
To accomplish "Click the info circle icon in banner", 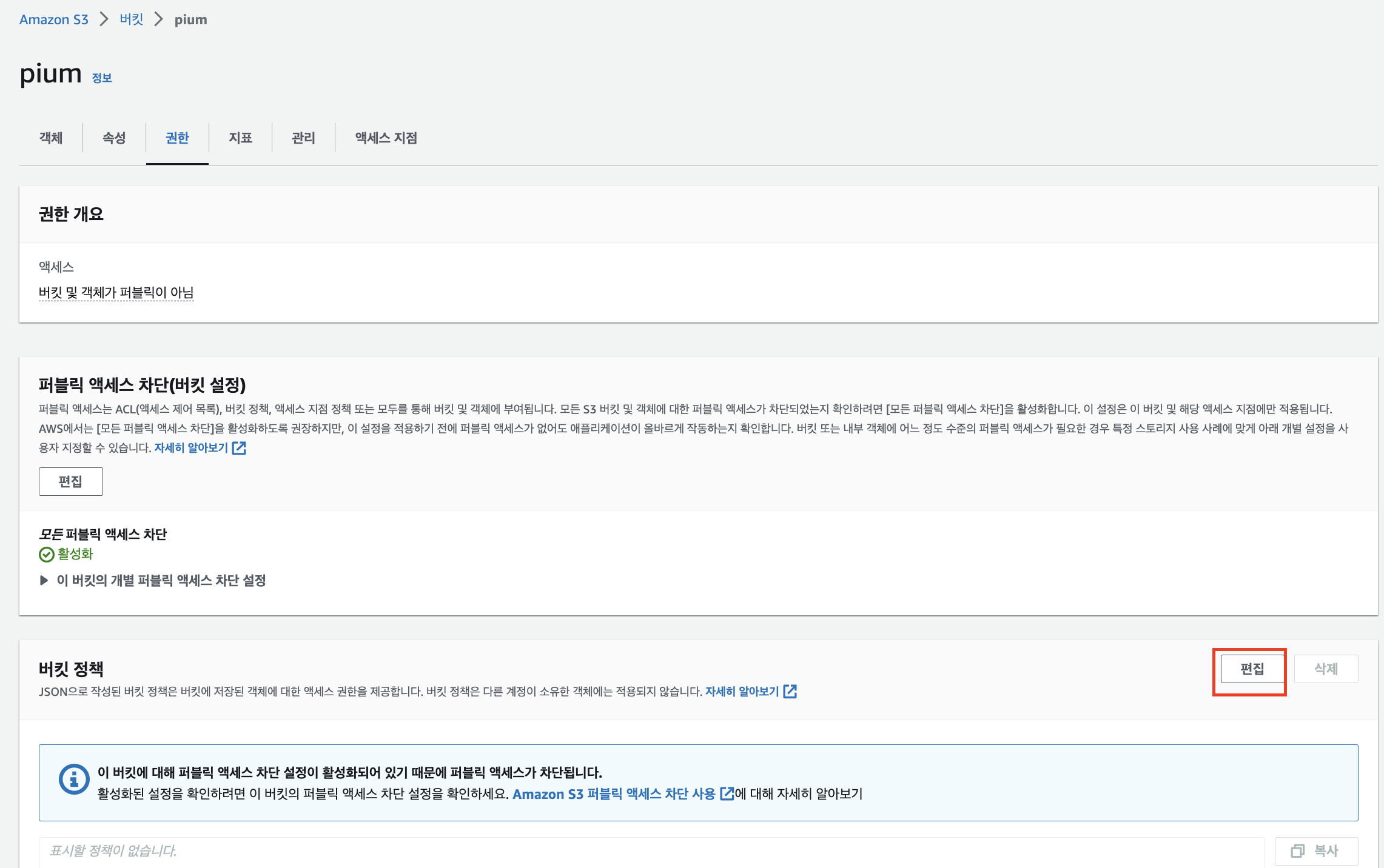I will coord(74,779).
